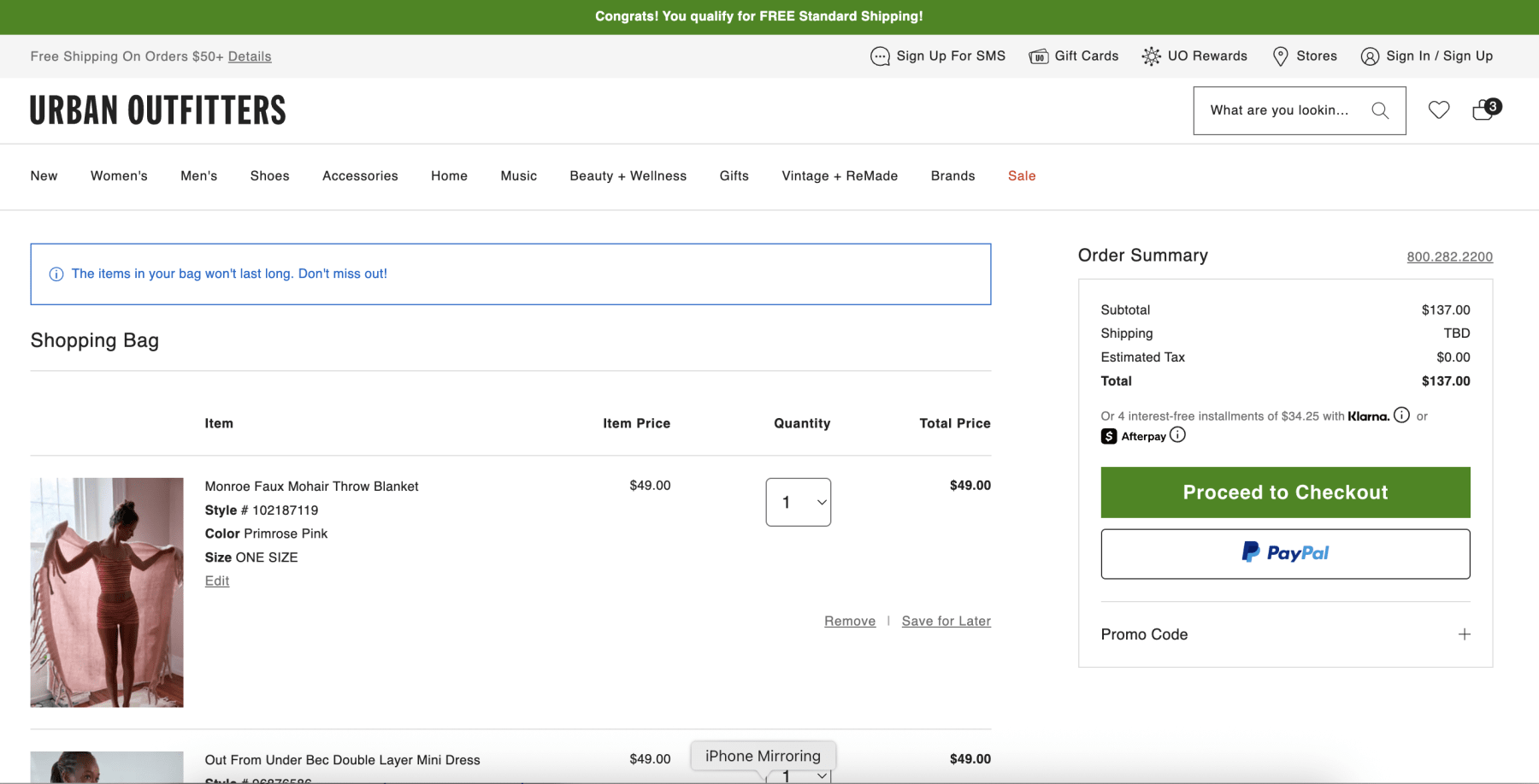
Task: Click the search magnifying glass icon
Action: point(1379,110)
